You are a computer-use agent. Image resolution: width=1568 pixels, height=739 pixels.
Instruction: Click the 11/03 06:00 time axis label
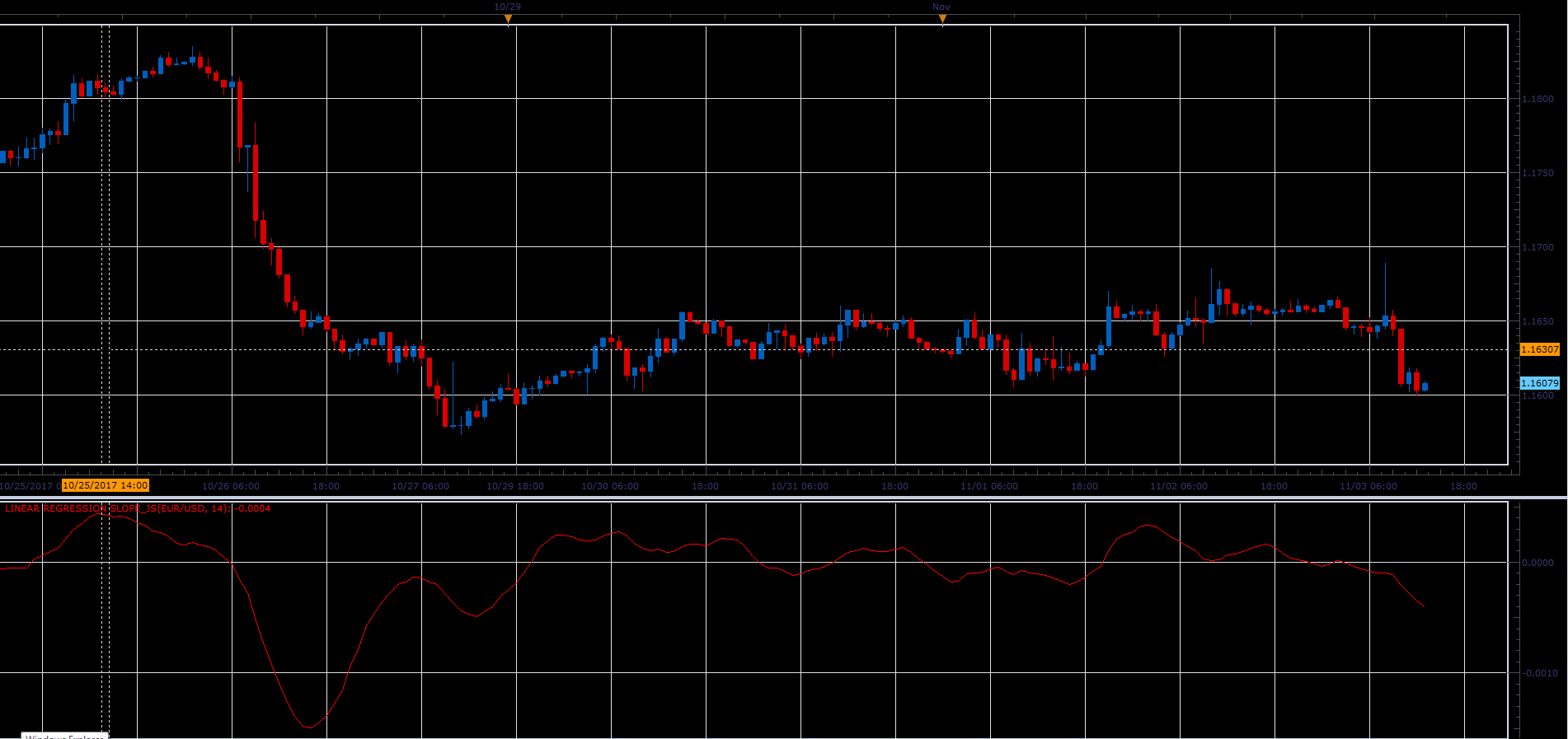pyautogui.click(x=1368, y=486)
